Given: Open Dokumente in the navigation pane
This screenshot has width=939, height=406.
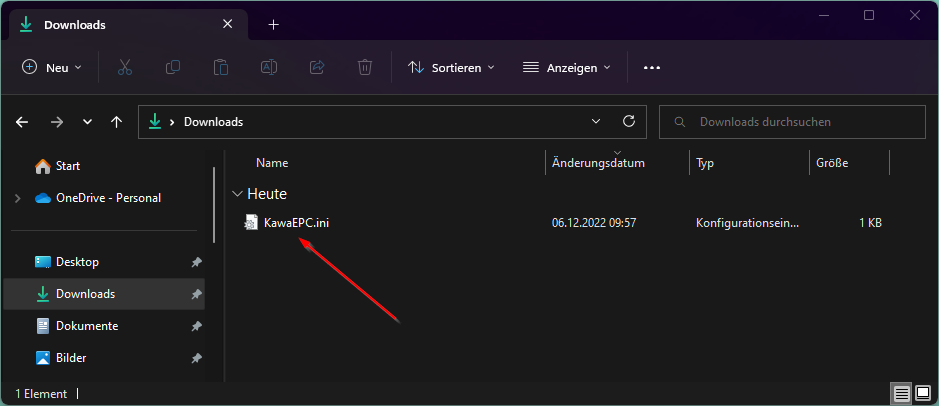Looking at the screenshot, I should (x=87, y=326).
